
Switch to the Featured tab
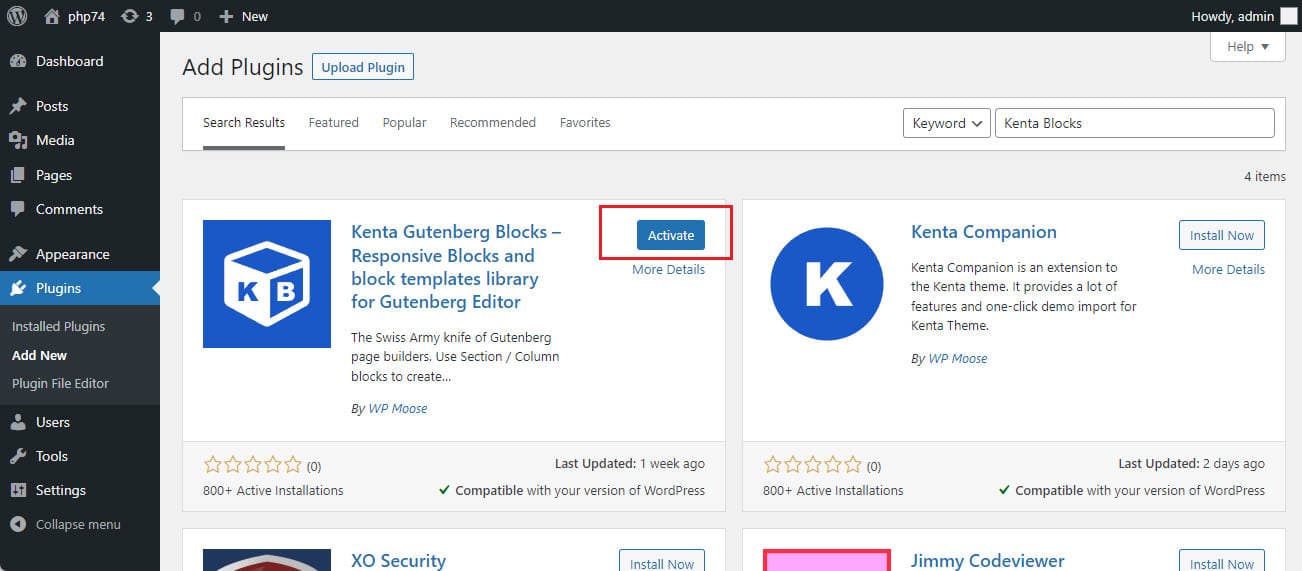(x=333, y=123)
